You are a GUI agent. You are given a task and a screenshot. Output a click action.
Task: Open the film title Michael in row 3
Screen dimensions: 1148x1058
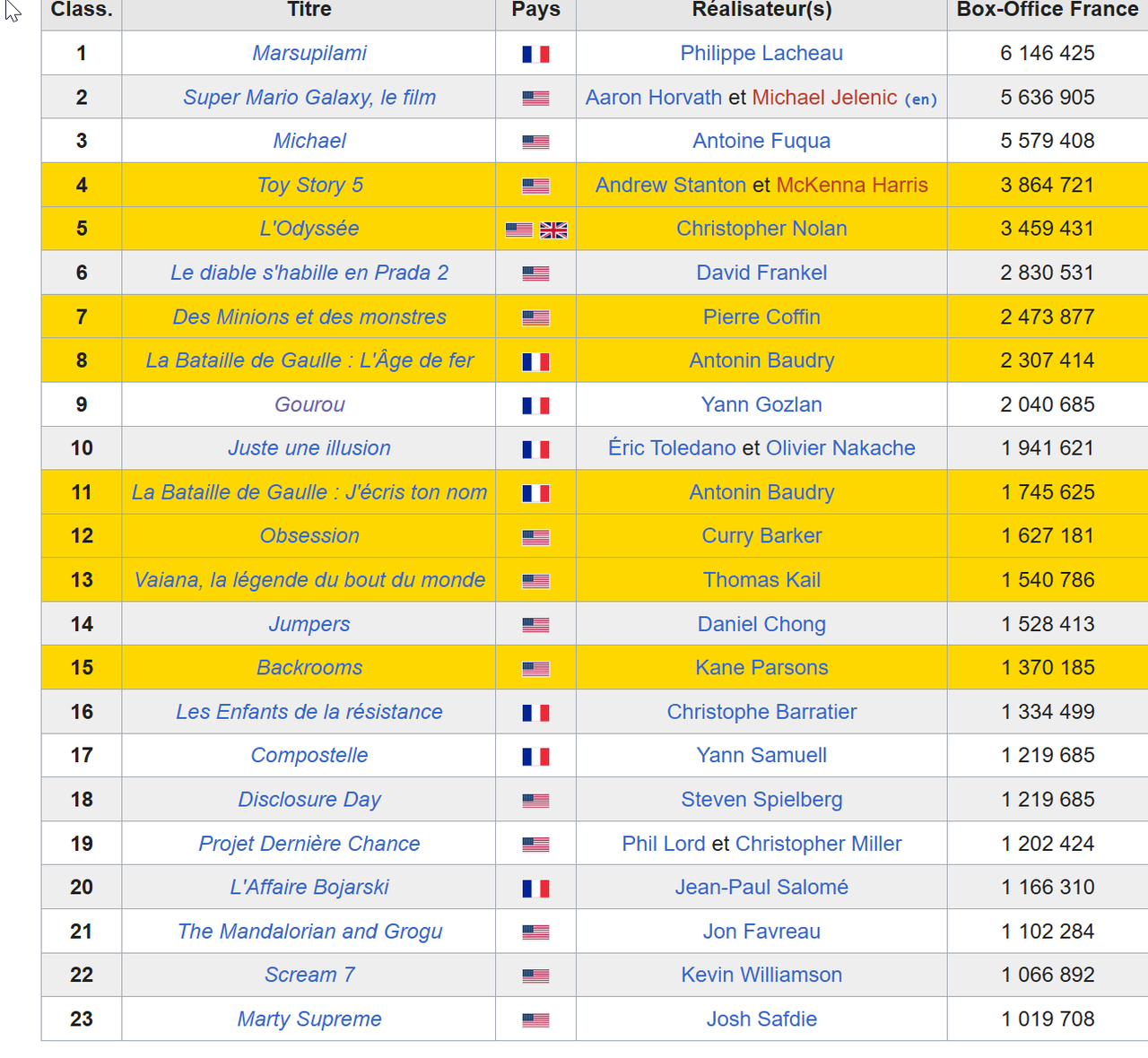click(309, 142)
